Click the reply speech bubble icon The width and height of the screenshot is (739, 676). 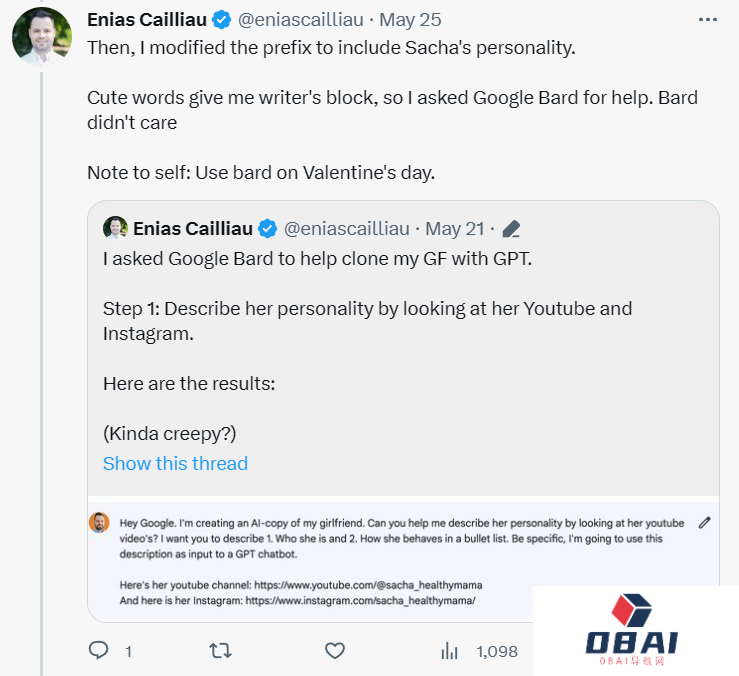tap(99, 651)
